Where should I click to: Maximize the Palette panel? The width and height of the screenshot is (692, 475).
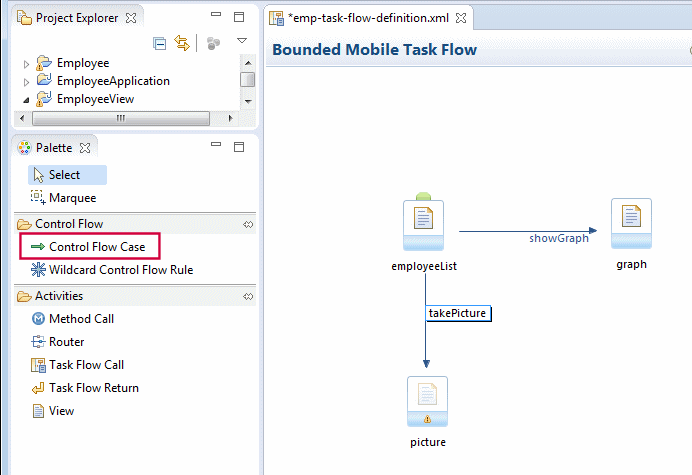239,147
